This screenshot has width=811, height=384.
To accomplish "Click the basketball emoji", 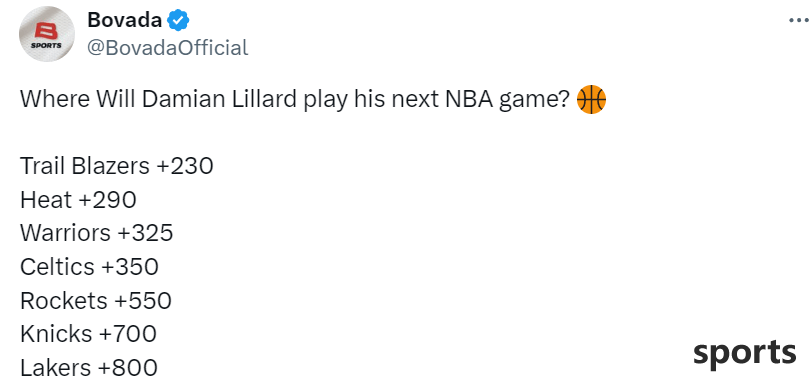I will pyautogui.click(x=591, y=99).
